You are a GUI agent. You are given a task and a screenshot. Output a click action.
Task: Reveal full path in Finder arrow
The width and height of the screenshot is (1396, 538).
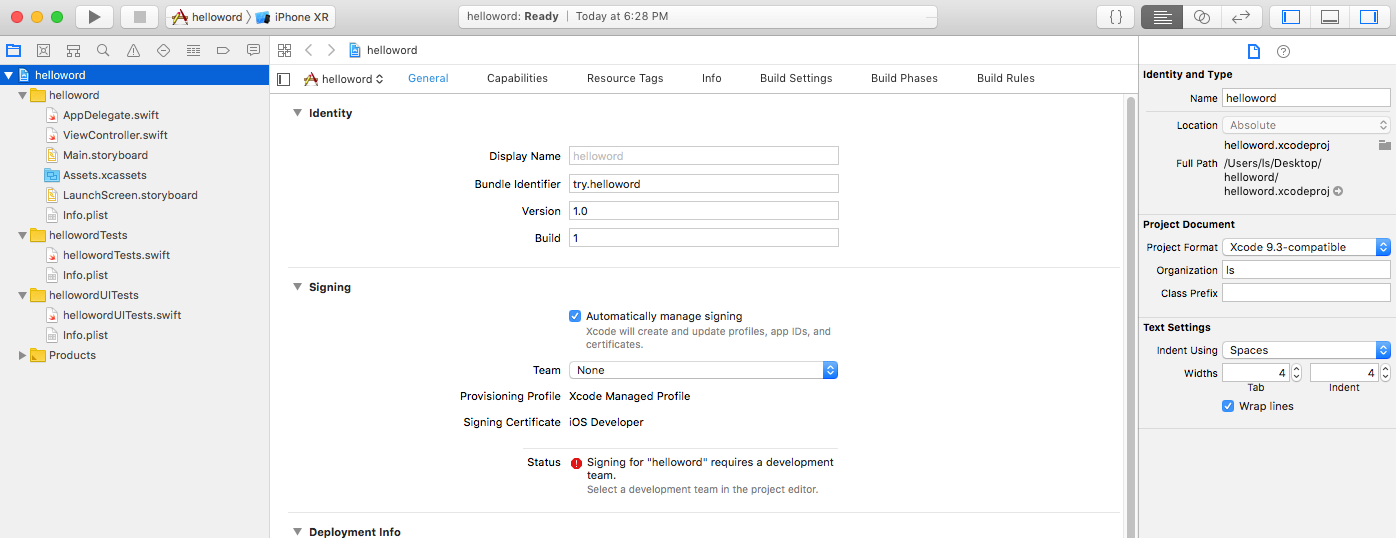click(1338, 191)
